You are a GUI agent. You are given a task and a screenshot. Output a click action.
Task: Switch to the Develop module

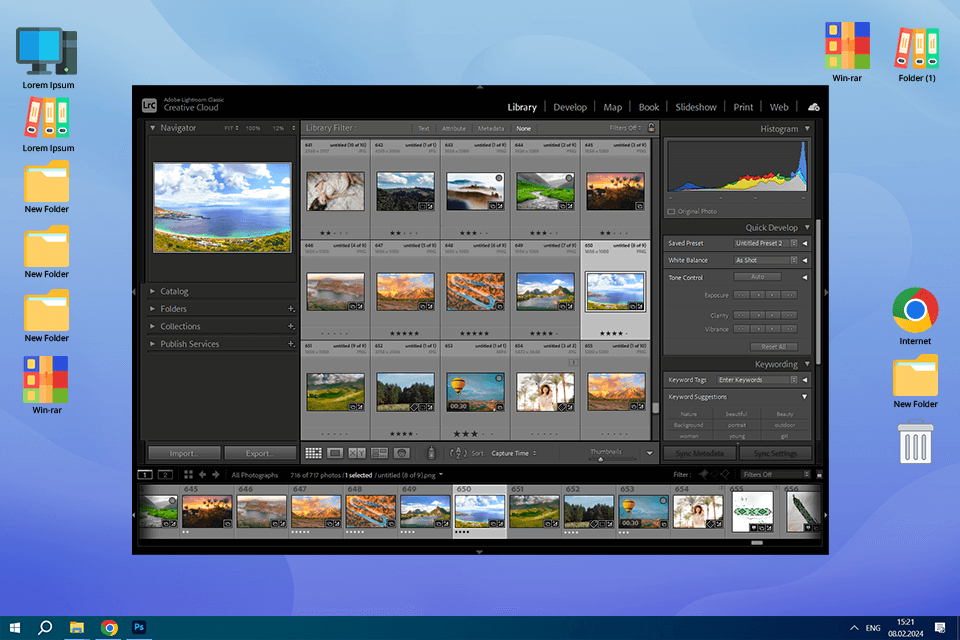[x=570, y=107]
